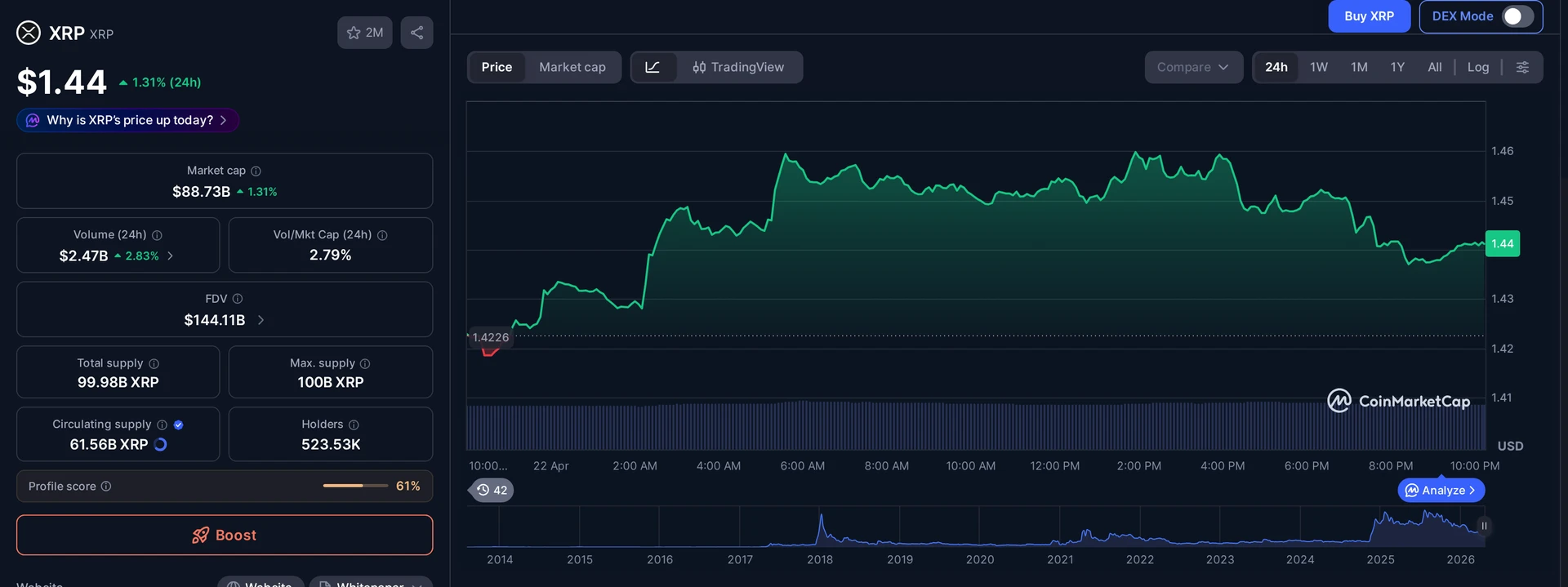
Task: Expand the FDV details chevron
Action: coord(261,320)
